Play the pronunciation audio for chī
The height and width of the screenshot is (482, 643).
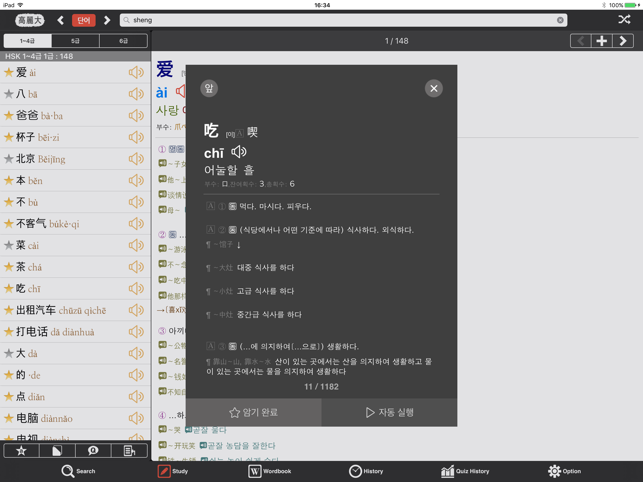(239, 153)
